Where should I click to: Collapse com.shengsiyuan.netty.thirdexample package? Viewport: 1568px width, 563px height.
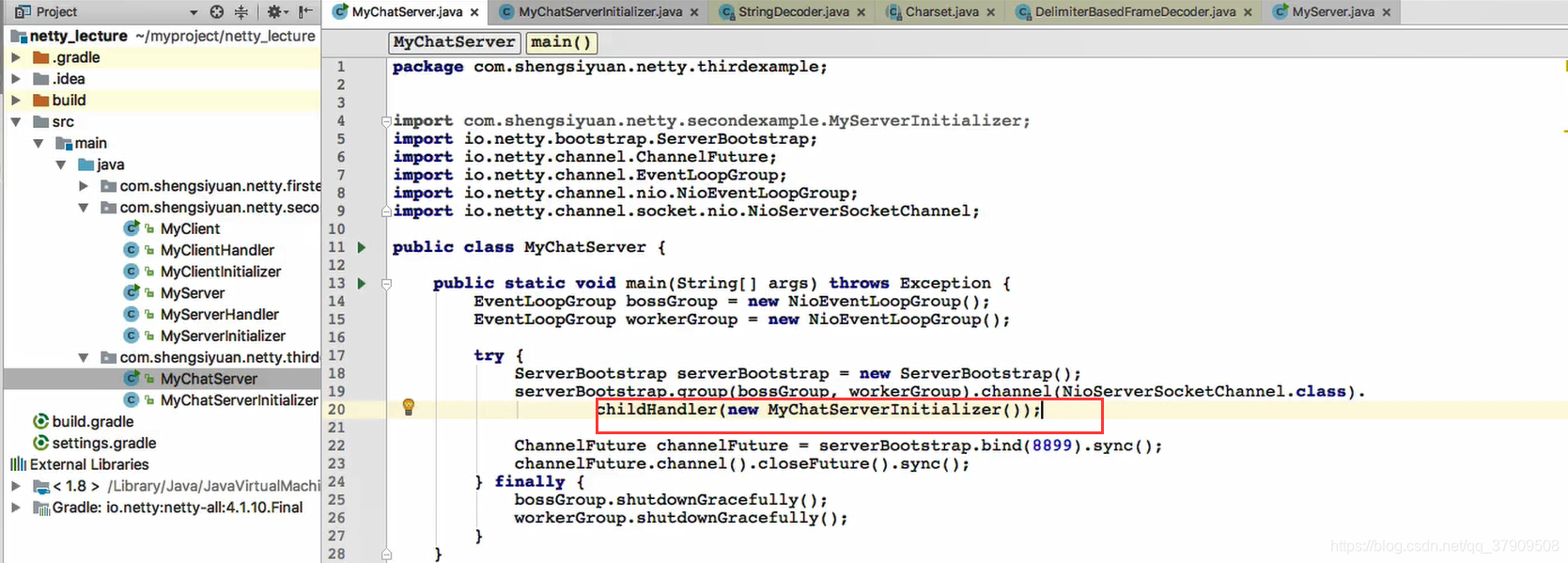(84, 358)
